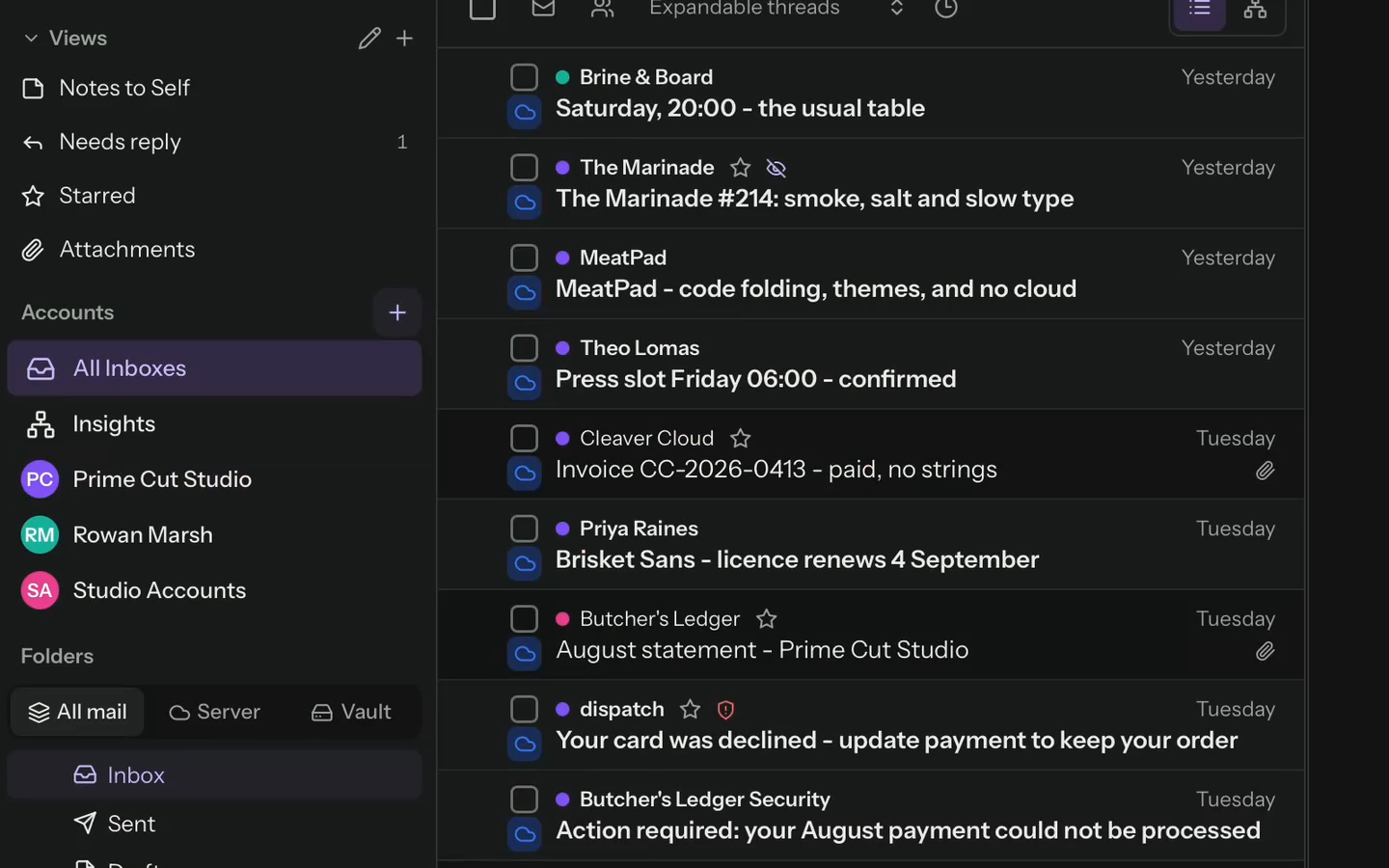
Task: Open the Notes to Self view
Action: (x=214, y=89)
